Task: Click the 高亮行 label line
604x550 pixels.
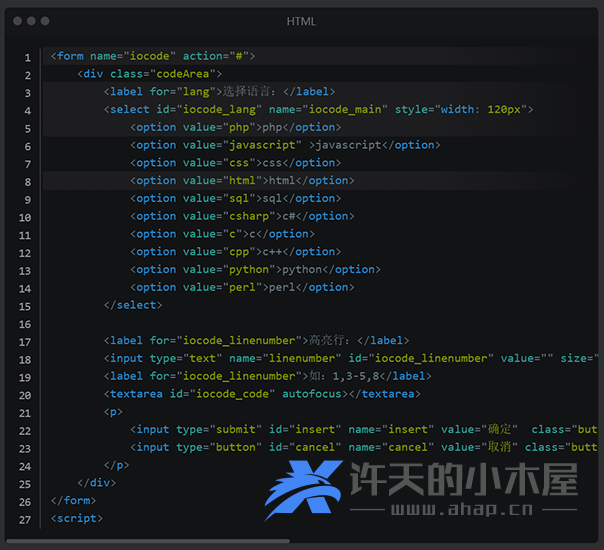Action: pyautogui.click(x=256, y=340)
